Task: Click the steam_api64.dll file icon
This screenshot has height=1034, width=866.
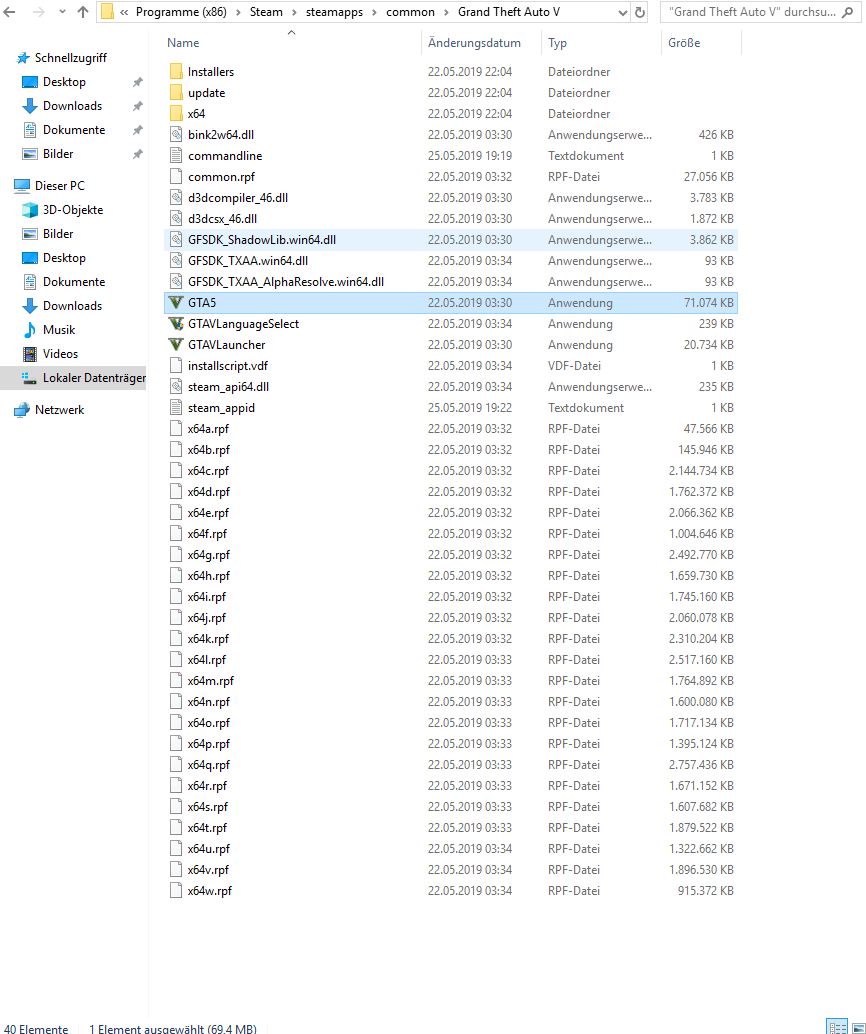Action: (175, 386)
